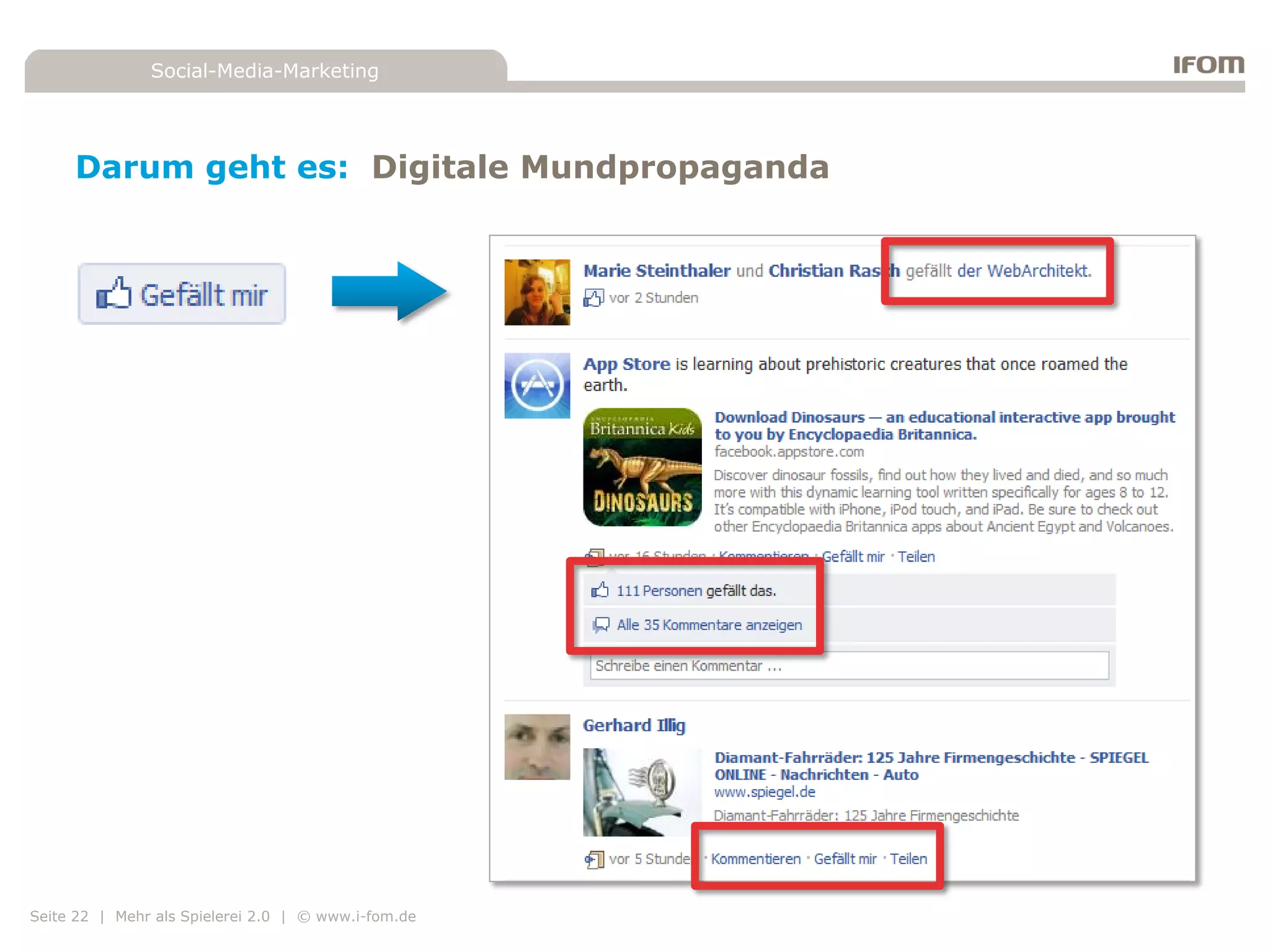Click the vor 2 Stunden timestamp
Screen dimensions: 1270x952
pyautogui.click(x=654, y=298)
